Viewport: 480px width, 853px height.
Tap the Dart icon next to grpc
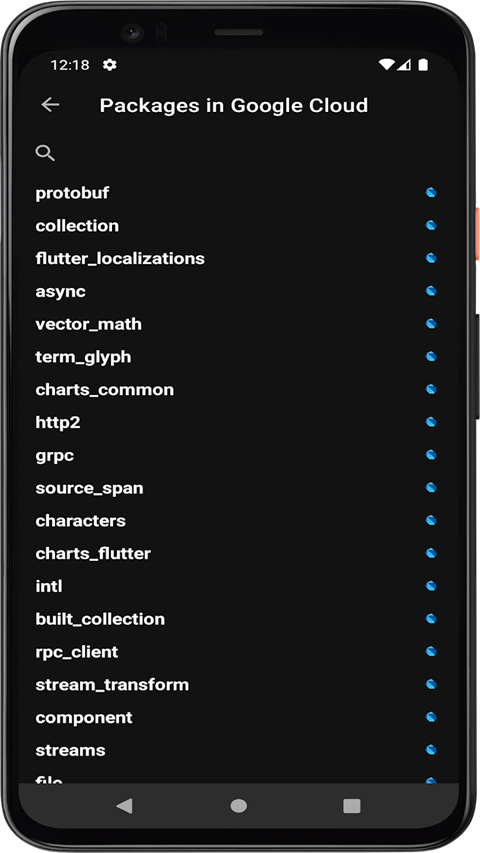click(430, 455)
